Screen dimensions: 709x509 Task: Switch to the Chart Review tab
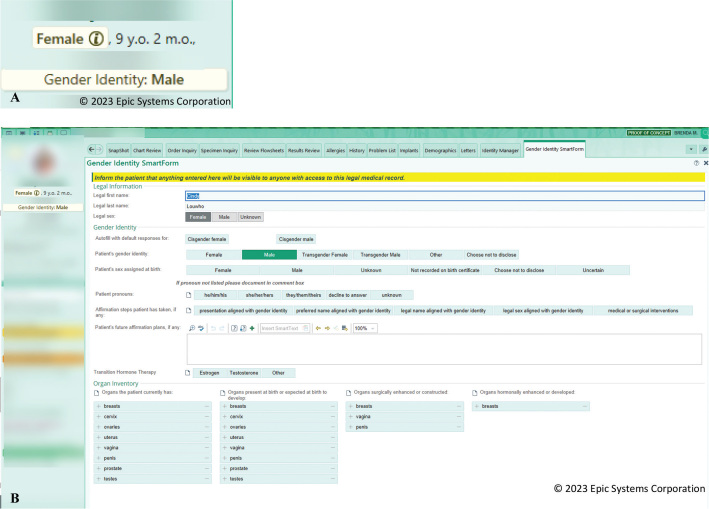point(147,151)
